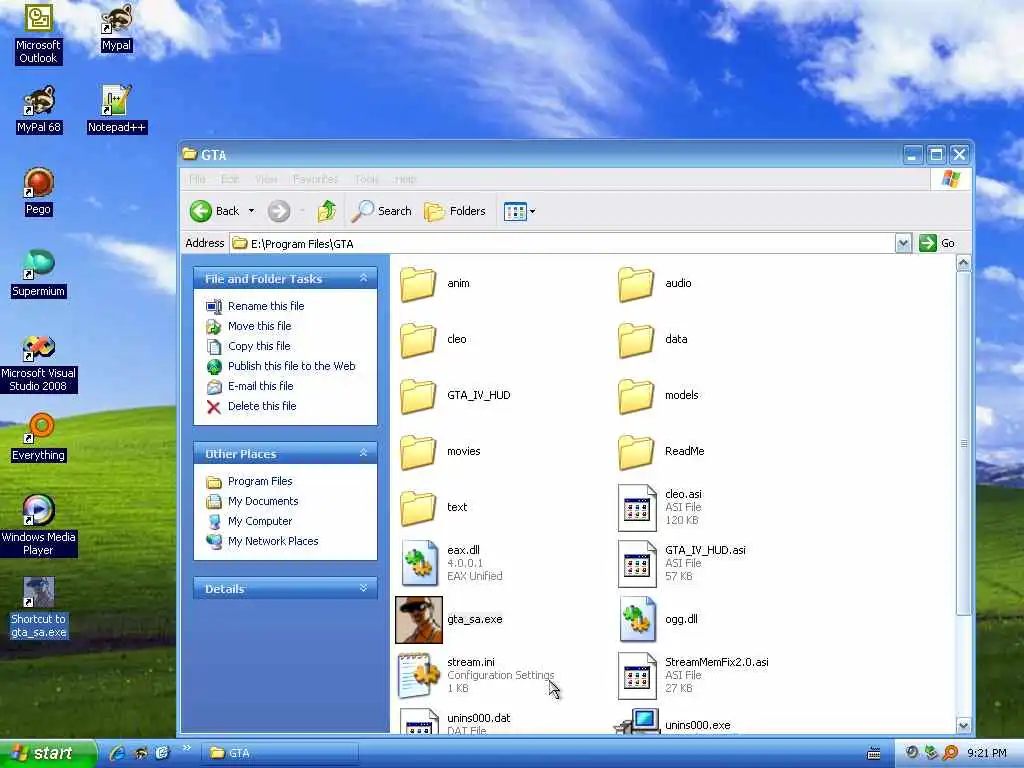The height and width of the screenshot is (768, 1024).
Task: Select the unins000.exe file
Action: click(673, 721)
